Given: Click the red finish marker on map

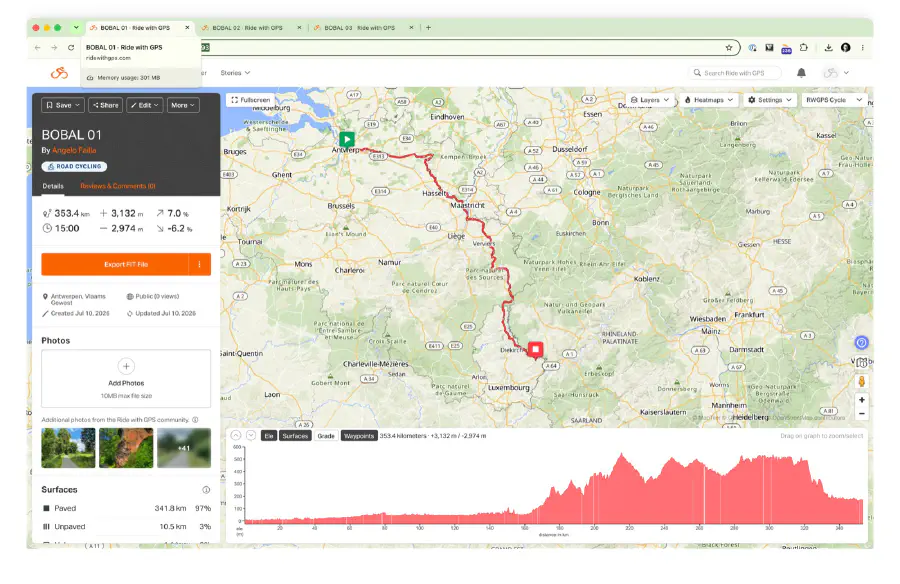Looking at the screenshot, I should tap(536, 350).
